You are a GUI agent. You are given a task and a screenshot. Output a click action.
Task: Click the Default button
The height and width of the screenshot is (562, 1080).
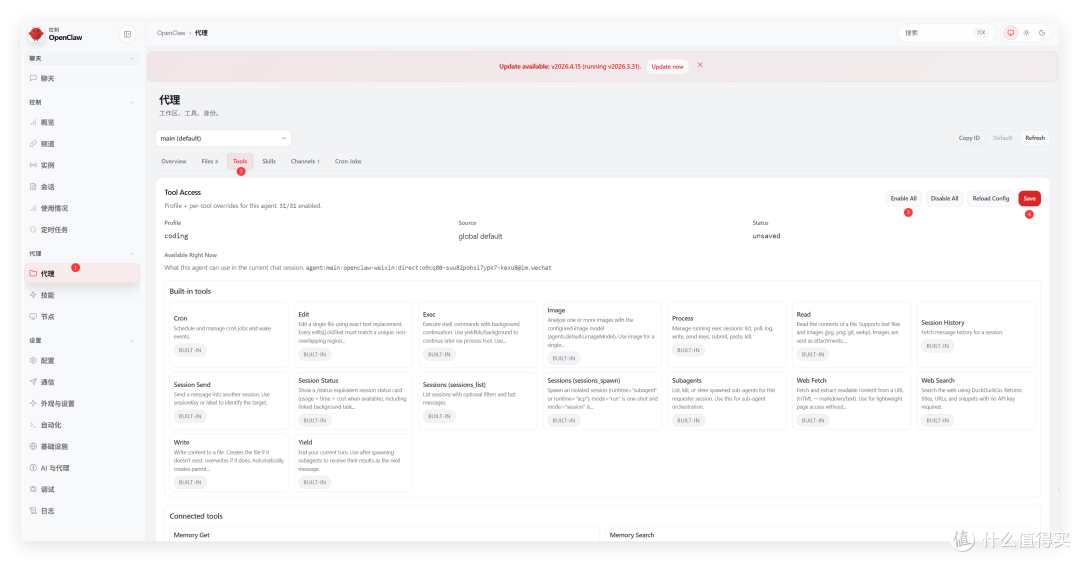click(1002, 138)
